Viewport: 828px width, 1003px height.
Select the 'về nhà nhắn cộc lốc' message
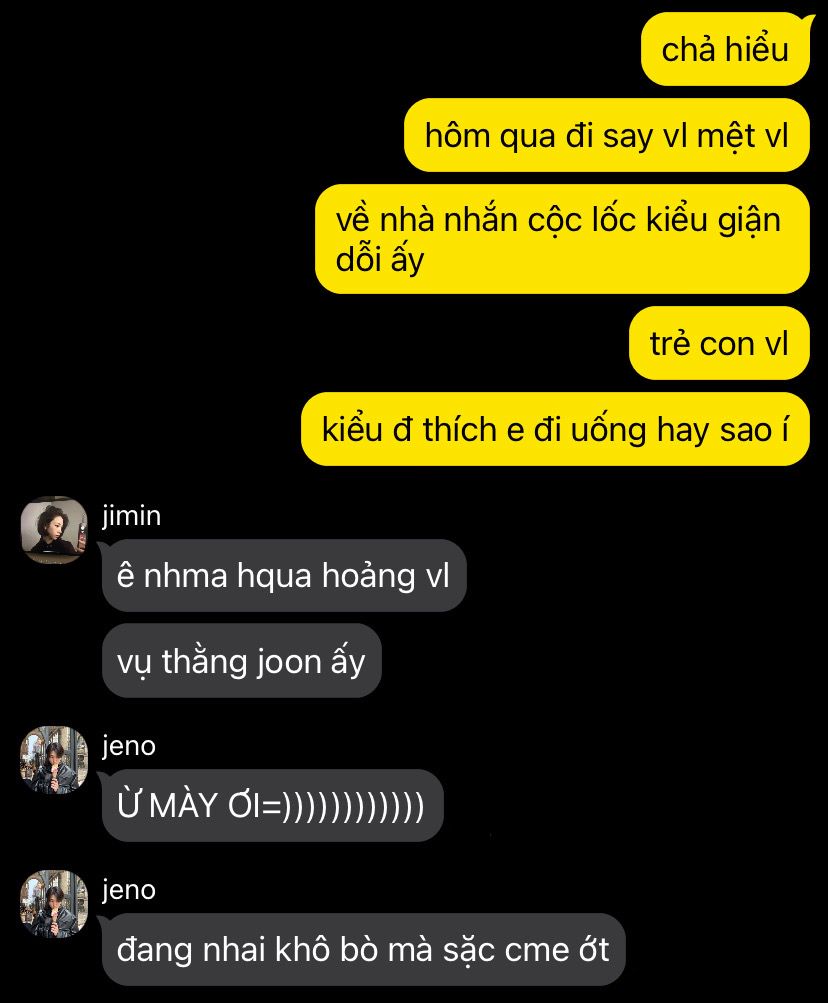coord(562,239)
